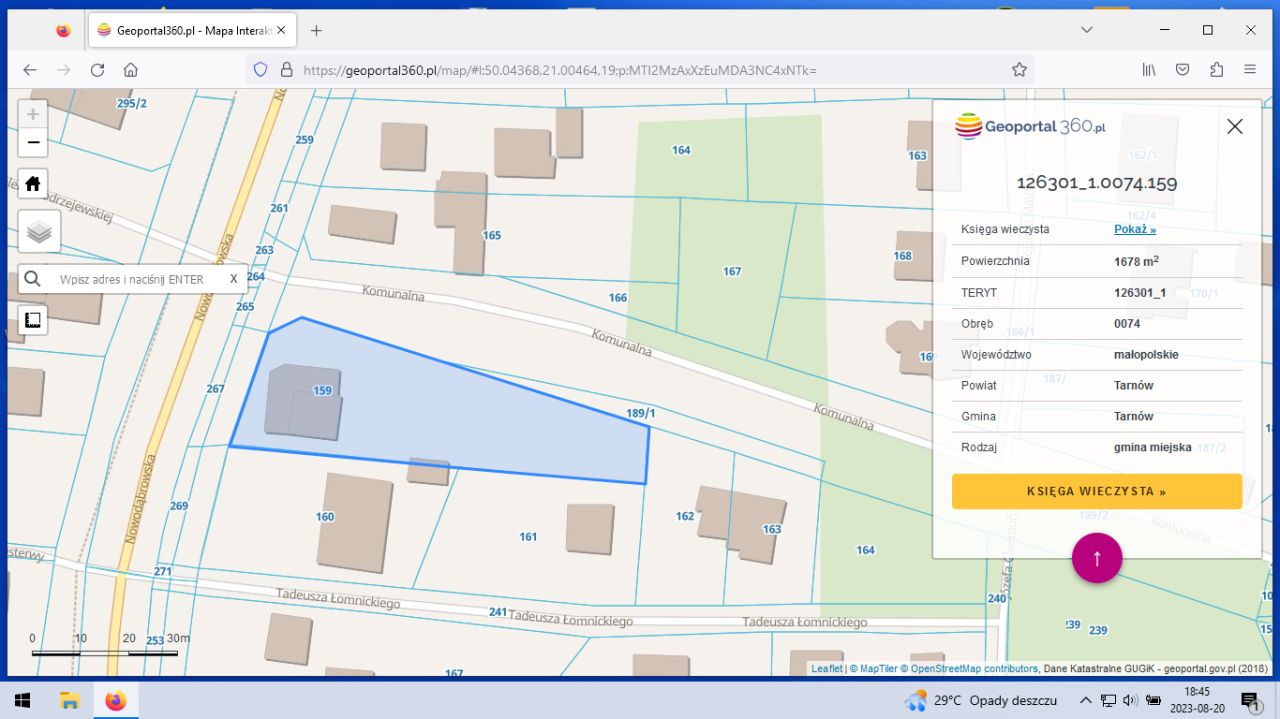This screenshot has height=719, width=1280.
Task: Open the Firefox application menu
Action: tap(1250, 70)
